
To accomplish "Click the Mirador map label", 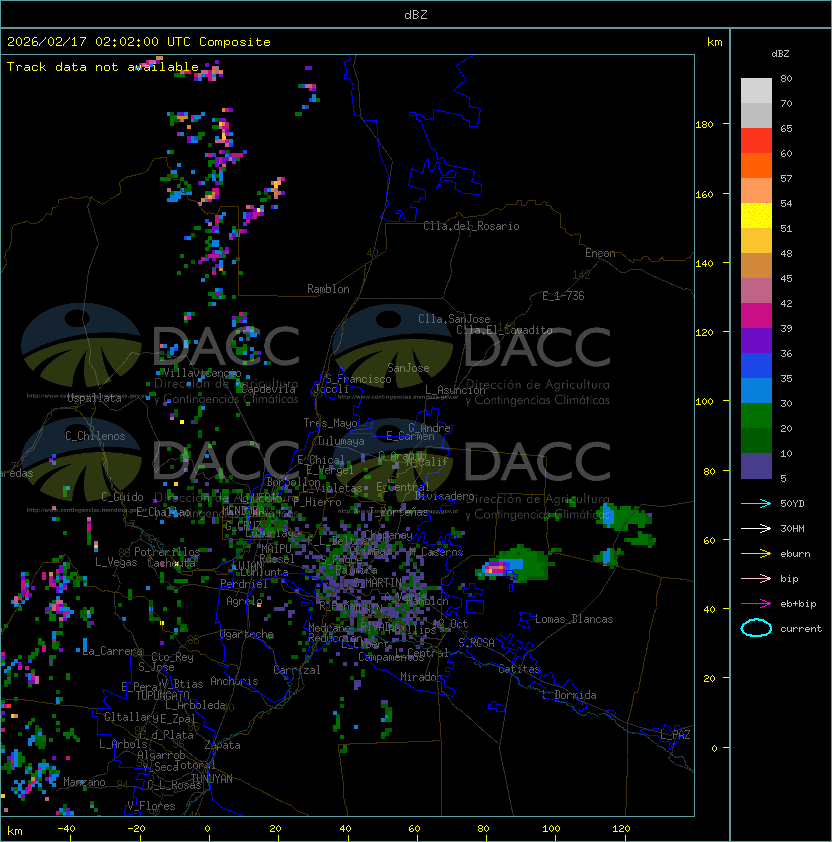I will click(421, 677).
